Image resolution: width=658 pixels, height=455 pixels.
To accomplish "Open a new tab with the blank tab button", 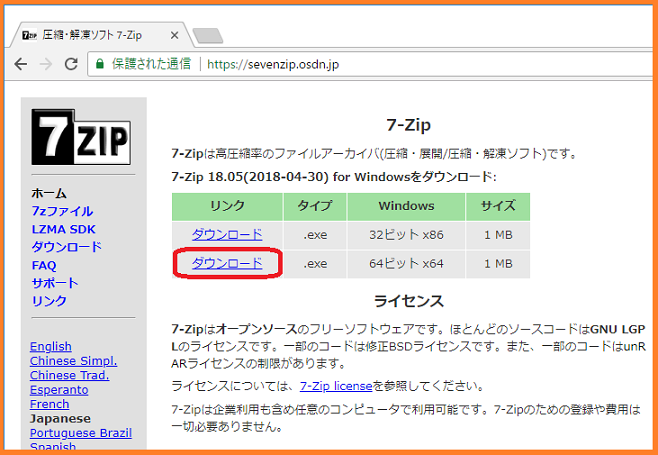I will point(208,36).
